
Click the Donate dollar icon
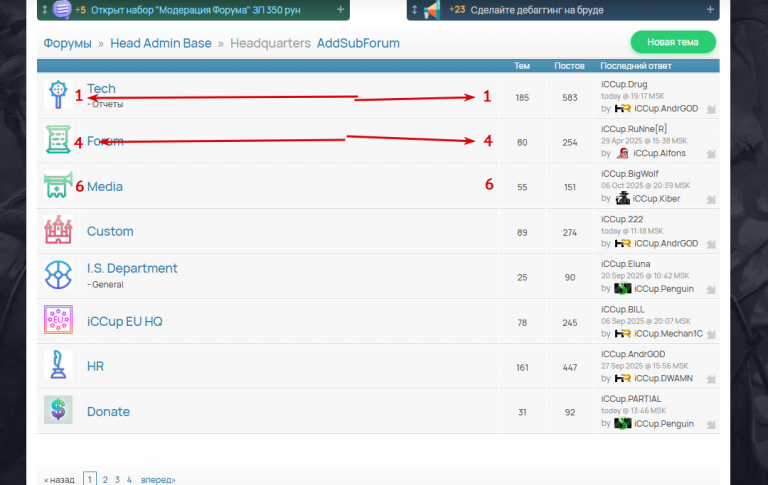(x=58, y=410)
